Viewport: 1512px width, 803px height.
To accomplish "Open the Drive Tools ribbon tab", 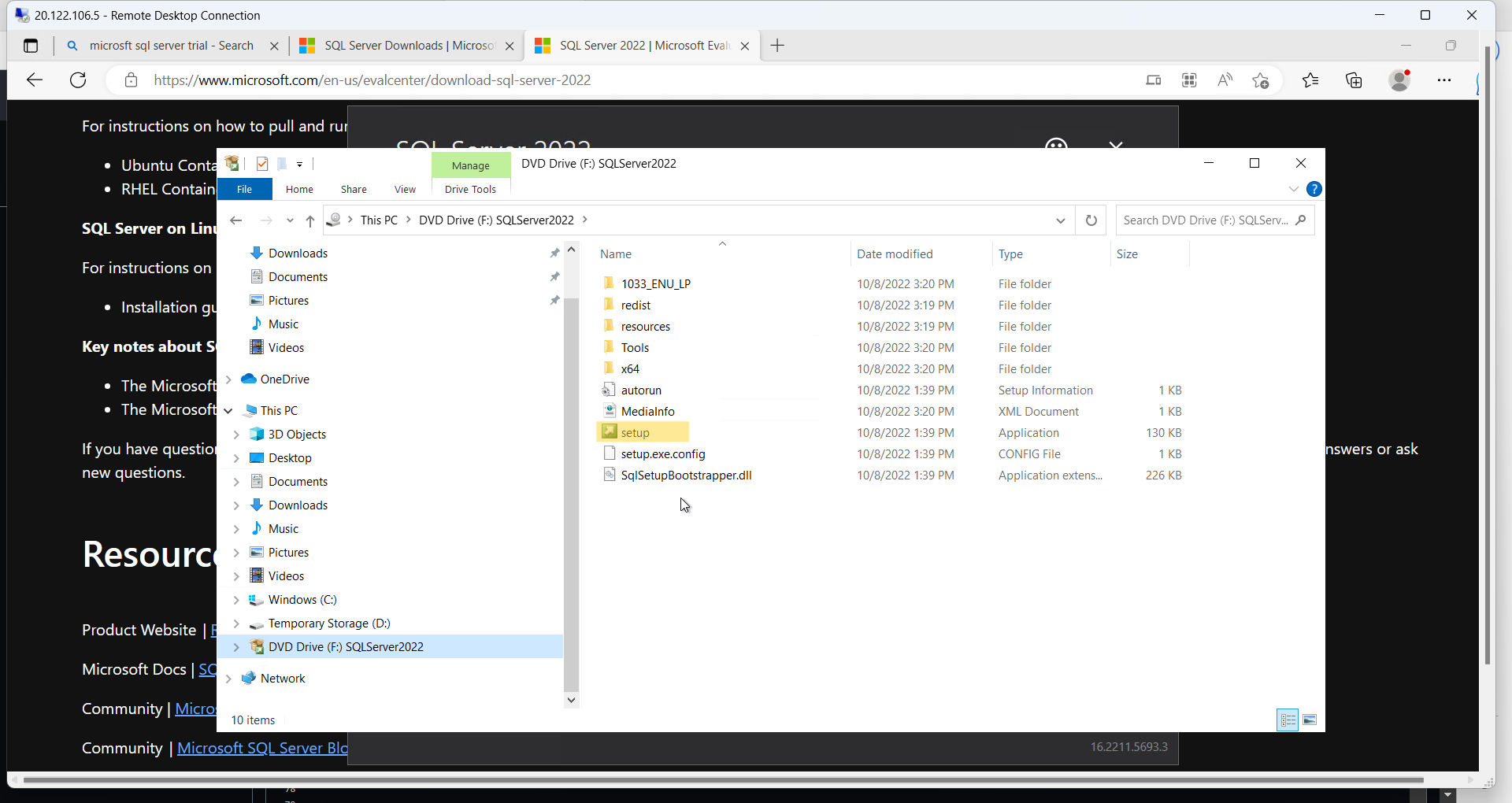I will (x=470, y=189).
